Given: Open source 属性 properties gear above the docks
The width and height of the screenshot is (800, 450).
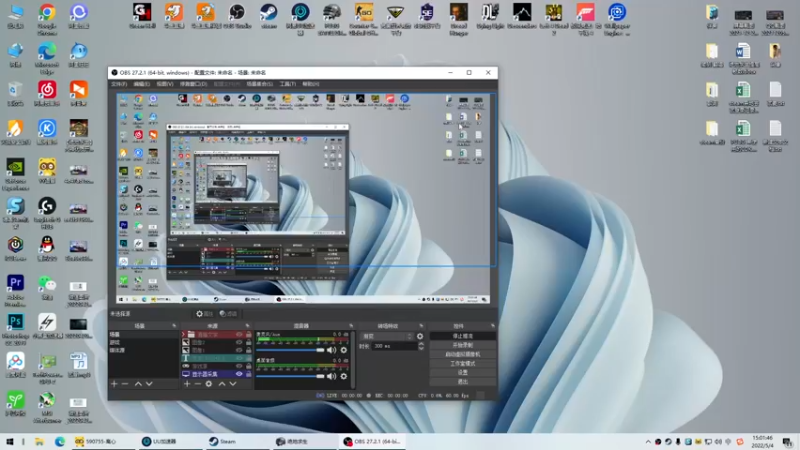Looking at the screenshot, I should click(x=204, y=314).
